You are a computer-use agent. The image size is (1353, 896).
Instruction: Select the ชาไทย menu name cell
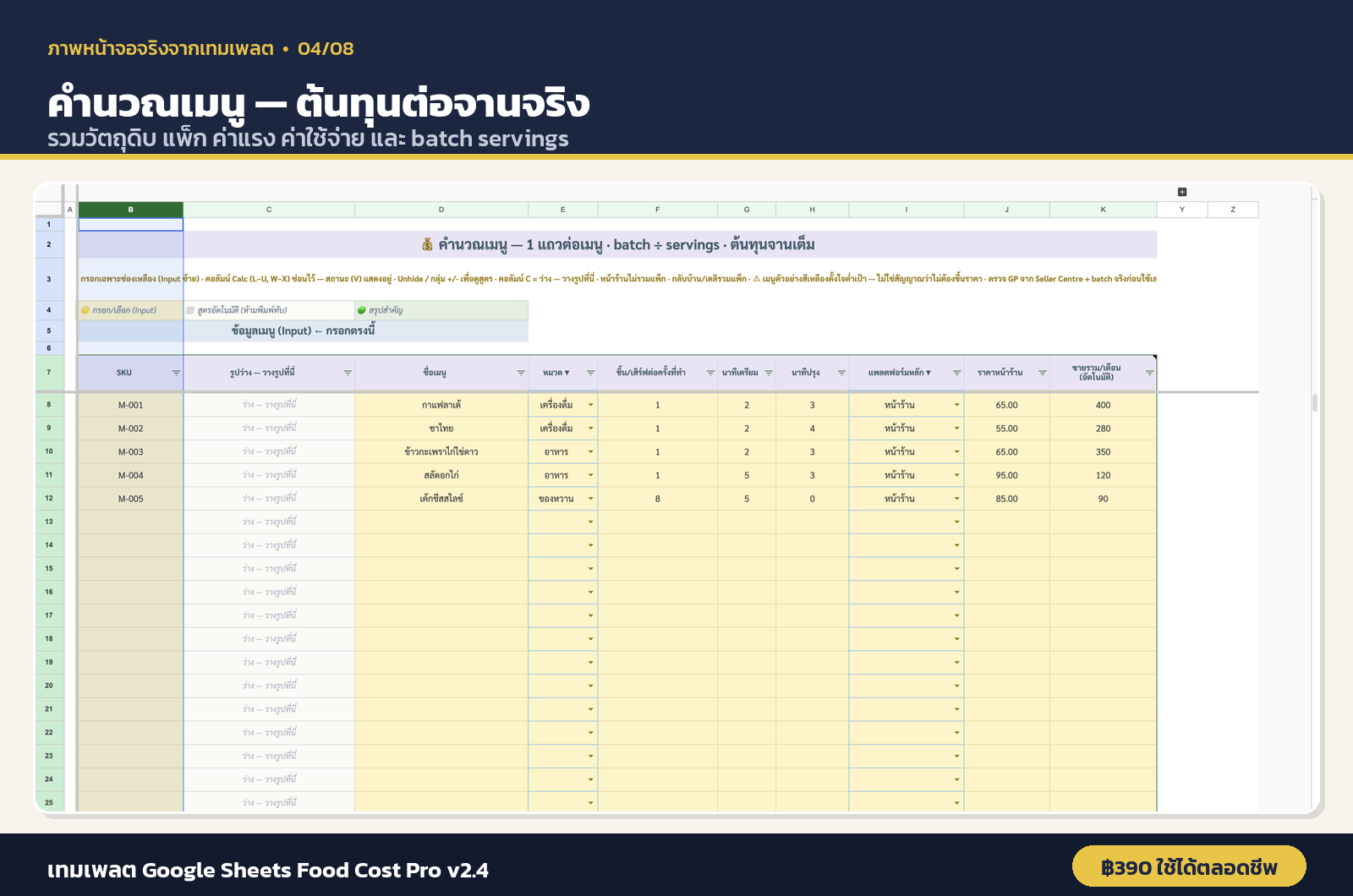[x=441, y=429]
